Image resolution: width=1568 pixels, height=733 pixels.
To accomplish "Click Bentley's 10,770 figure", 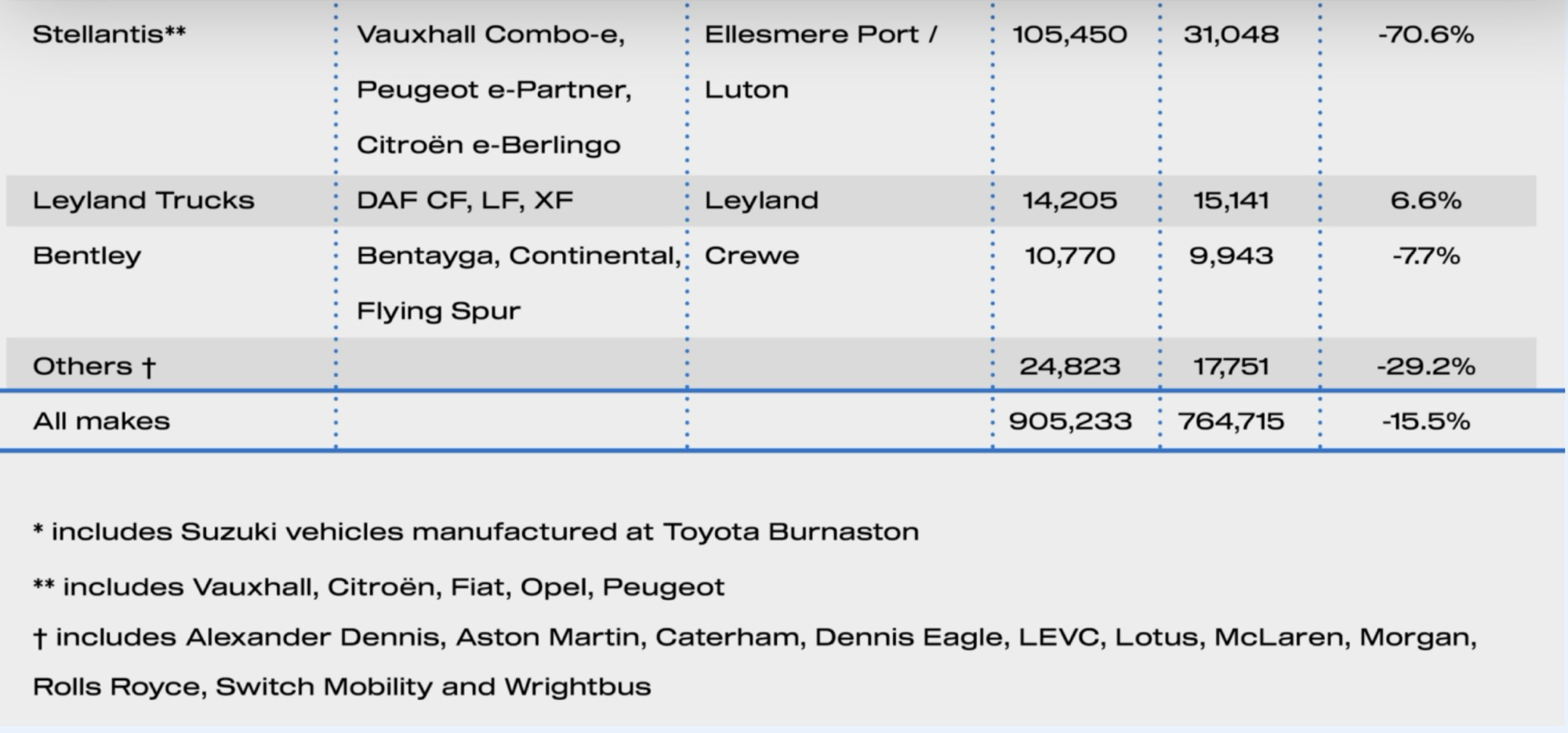I will 1069,256.
